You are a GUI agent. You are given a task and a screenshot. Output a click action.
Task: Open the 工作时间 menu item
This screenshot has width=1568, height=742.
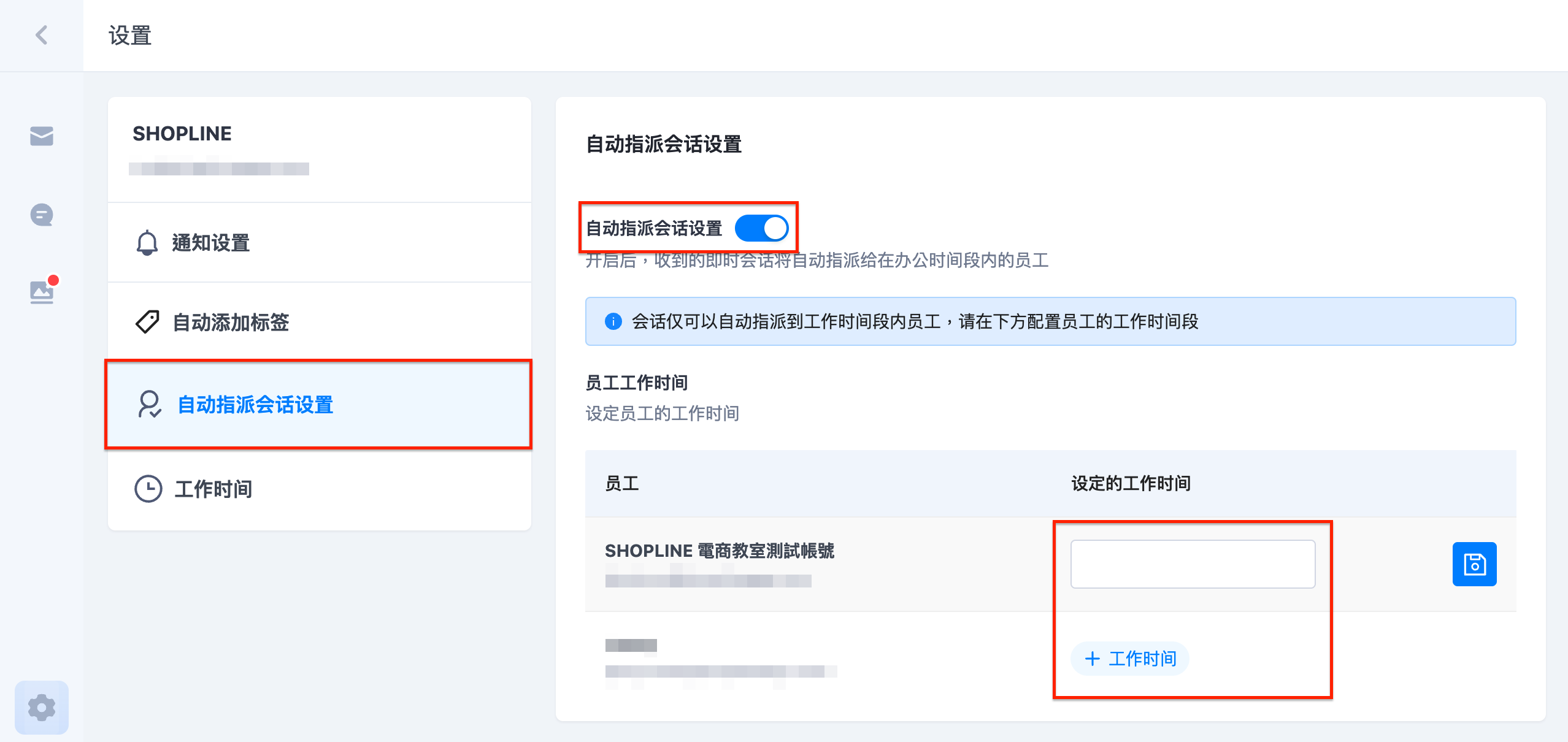(x=319, y=489)
